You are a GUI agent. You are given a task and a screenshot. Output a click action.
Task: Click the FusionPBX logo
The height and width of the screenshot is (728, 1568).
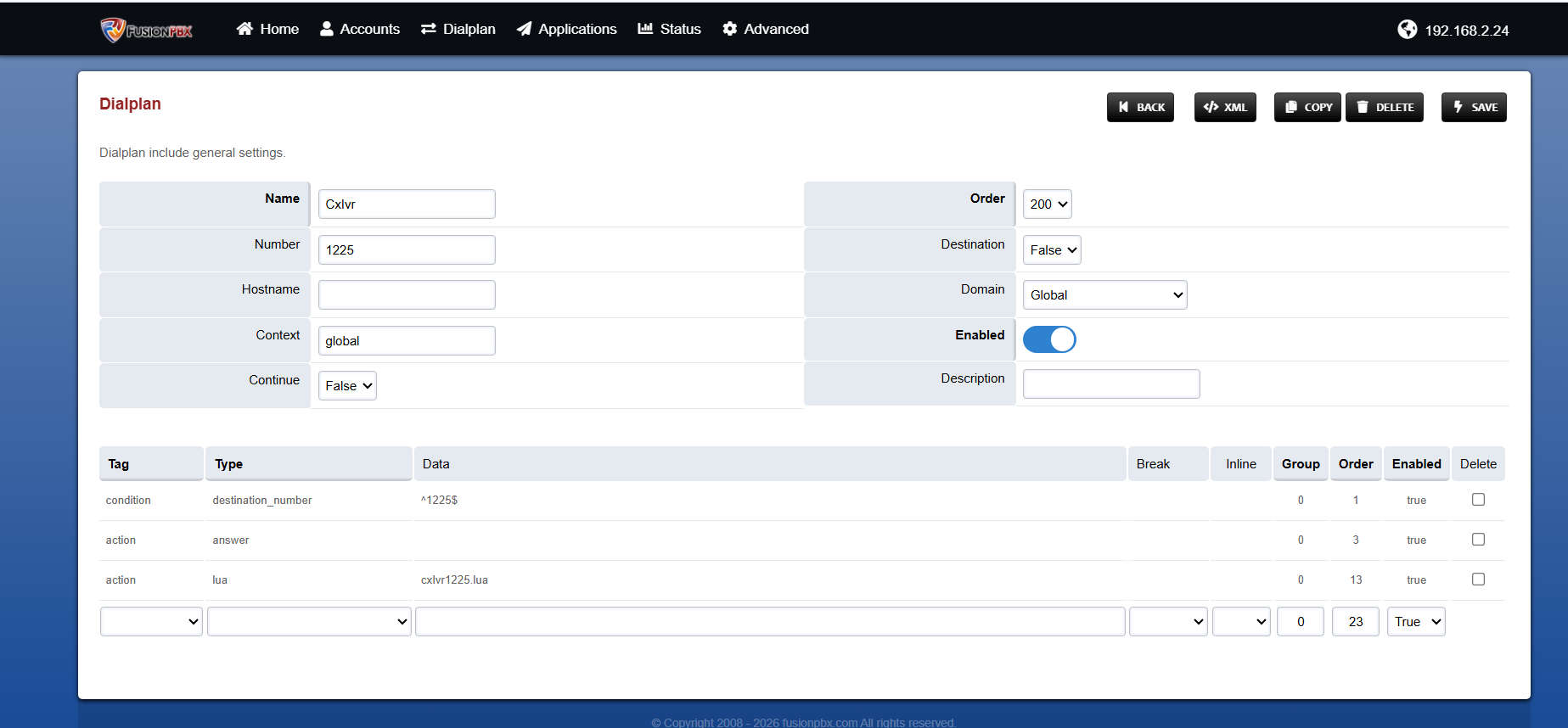[146, 30]
